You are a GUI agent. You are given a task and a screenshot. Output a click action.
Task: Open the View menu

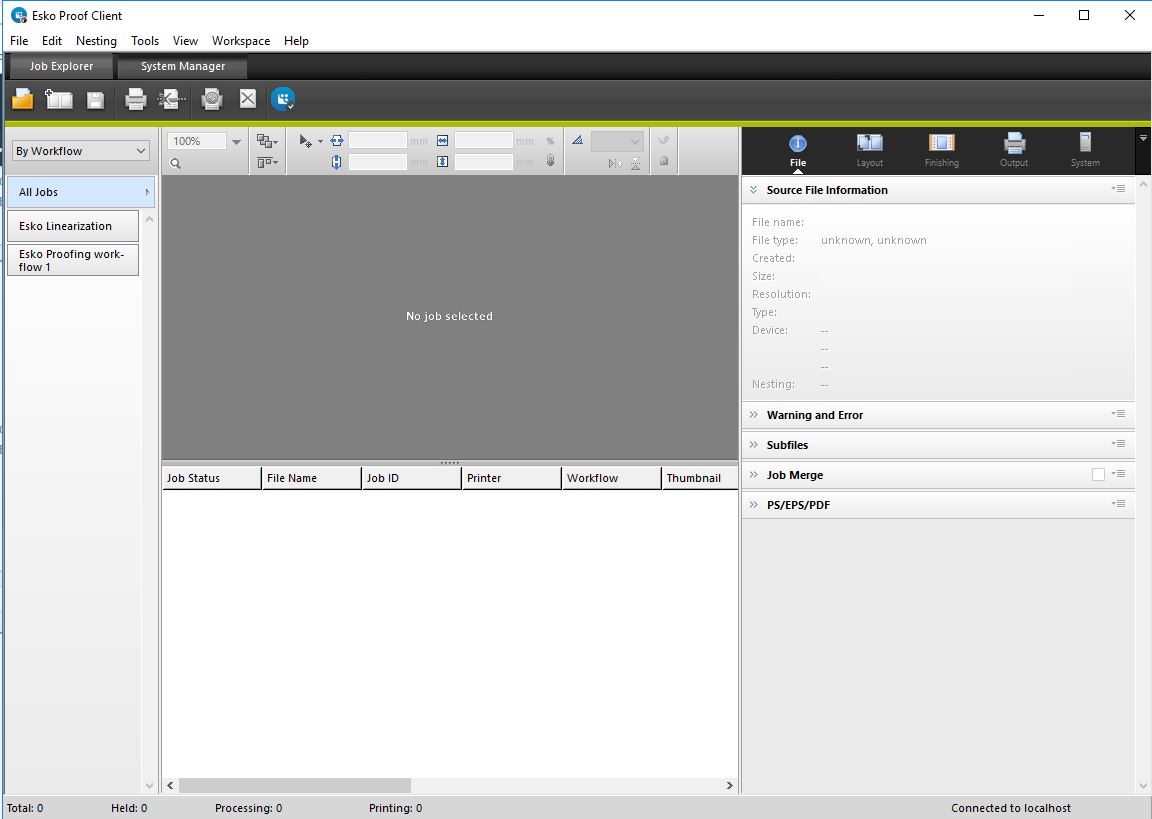pyautogui.click(x=185, y=41)
